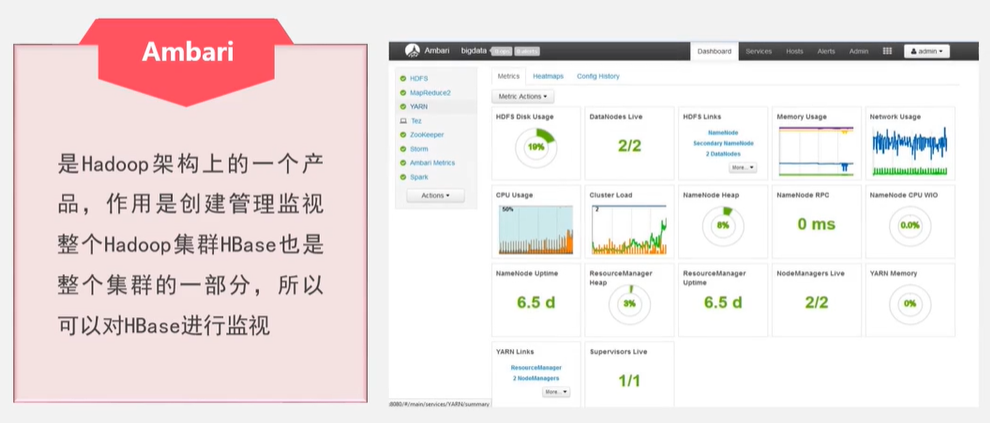This screenshot has width=990, height=423.
Task: Click the ResourceManager Heap gauge
Action: (x=629, y=304)
